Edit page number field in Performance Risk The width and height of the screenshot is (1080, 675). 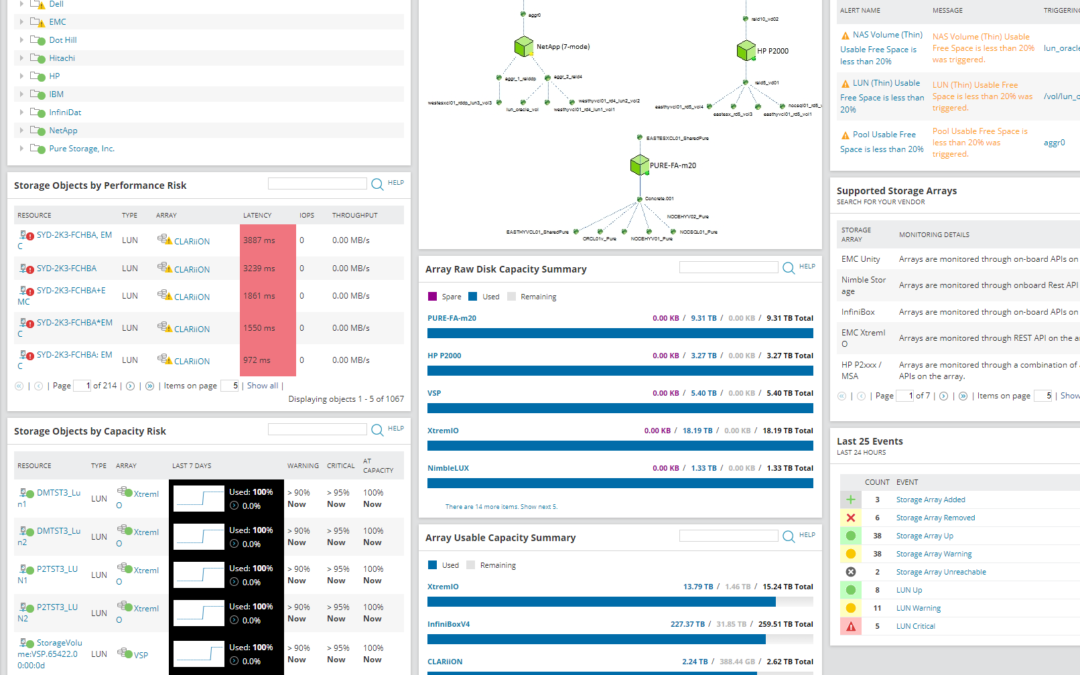82,386
